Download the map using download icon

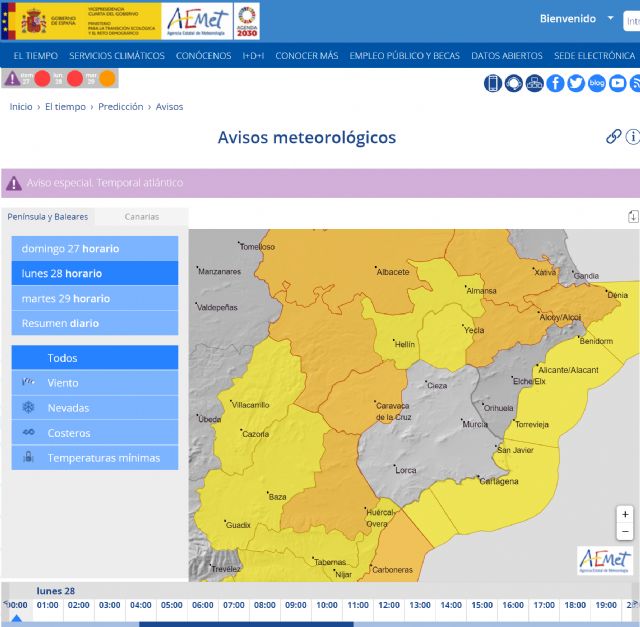(x=632, y=217)
